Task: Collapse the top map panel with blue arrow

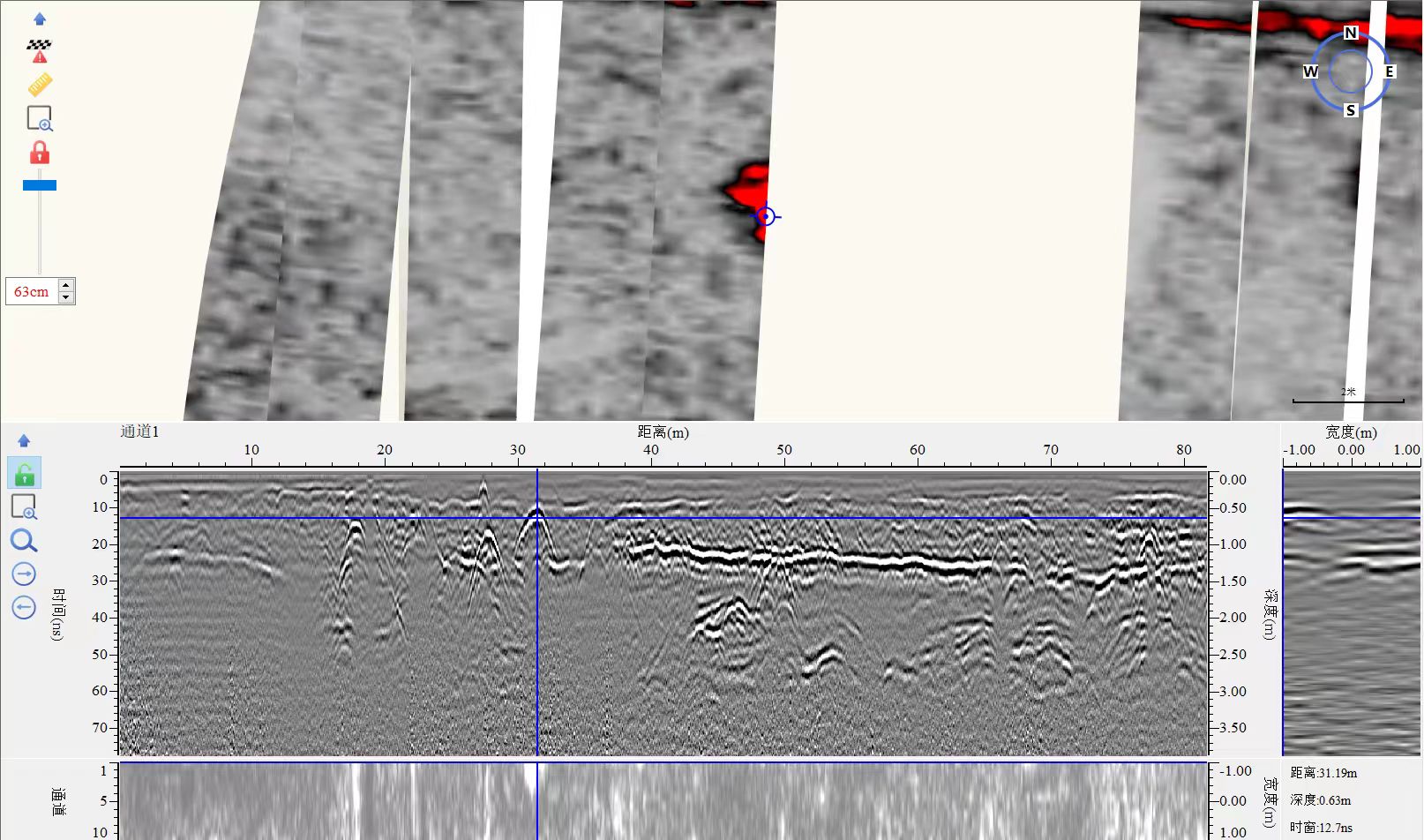Action: tap(40, 19)
